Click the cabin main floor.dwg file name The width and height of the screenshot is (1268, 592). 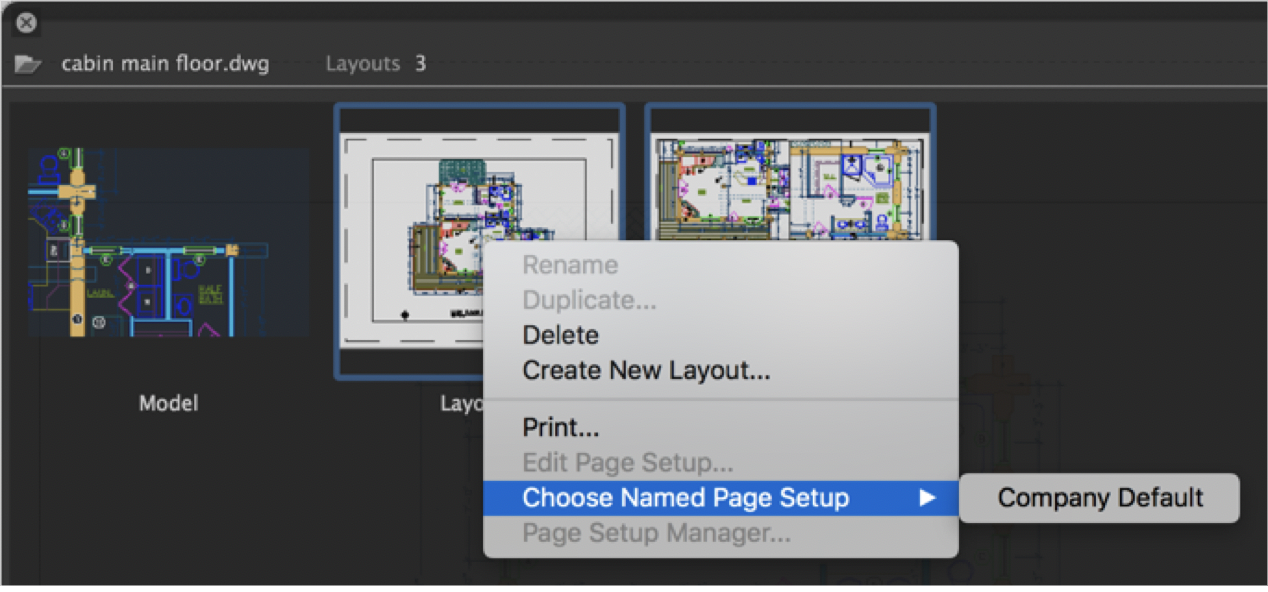click(x=165, y=64)
